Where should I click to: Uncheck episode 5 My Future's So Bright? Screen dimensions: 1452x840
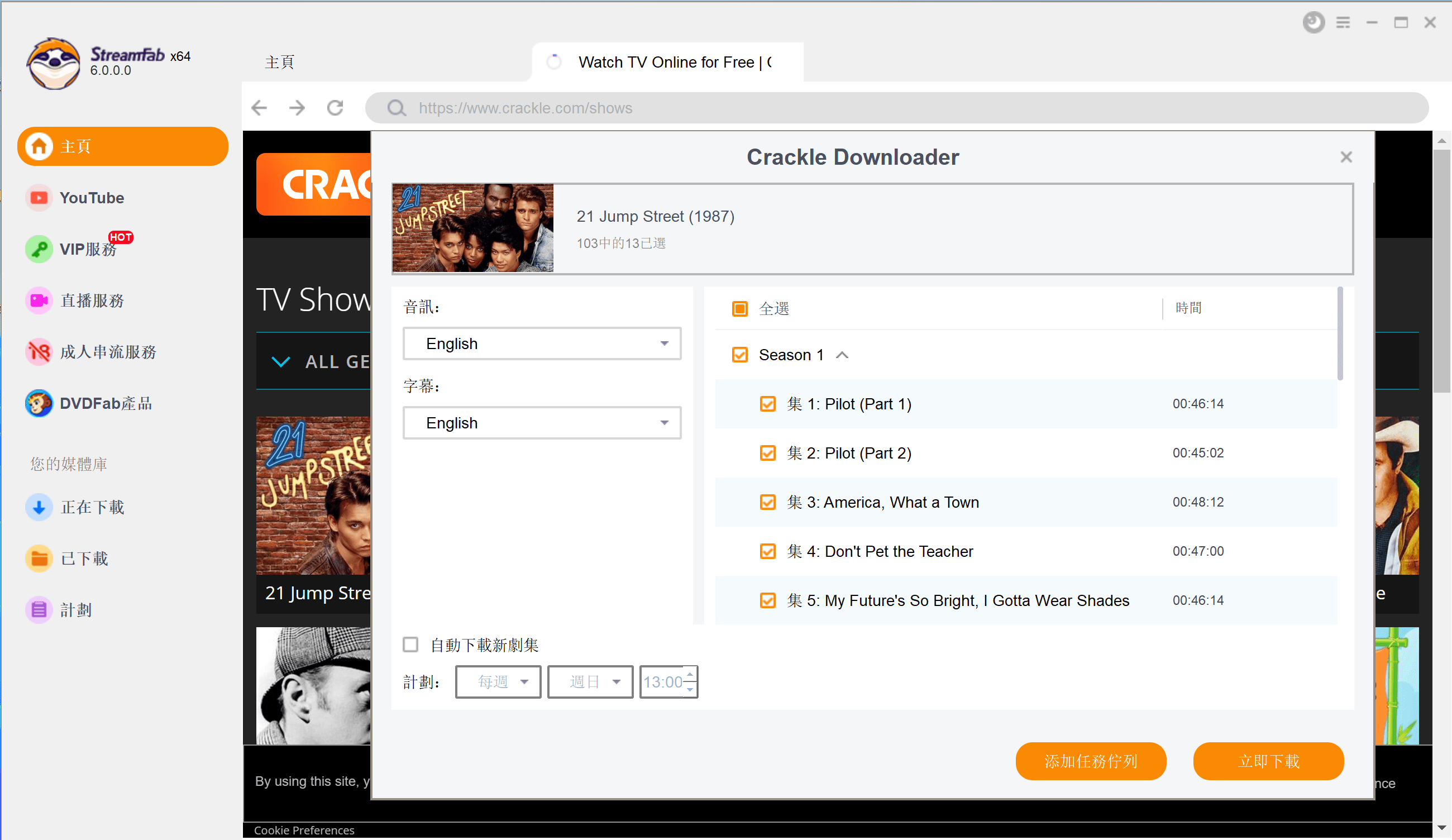(767, 600)
